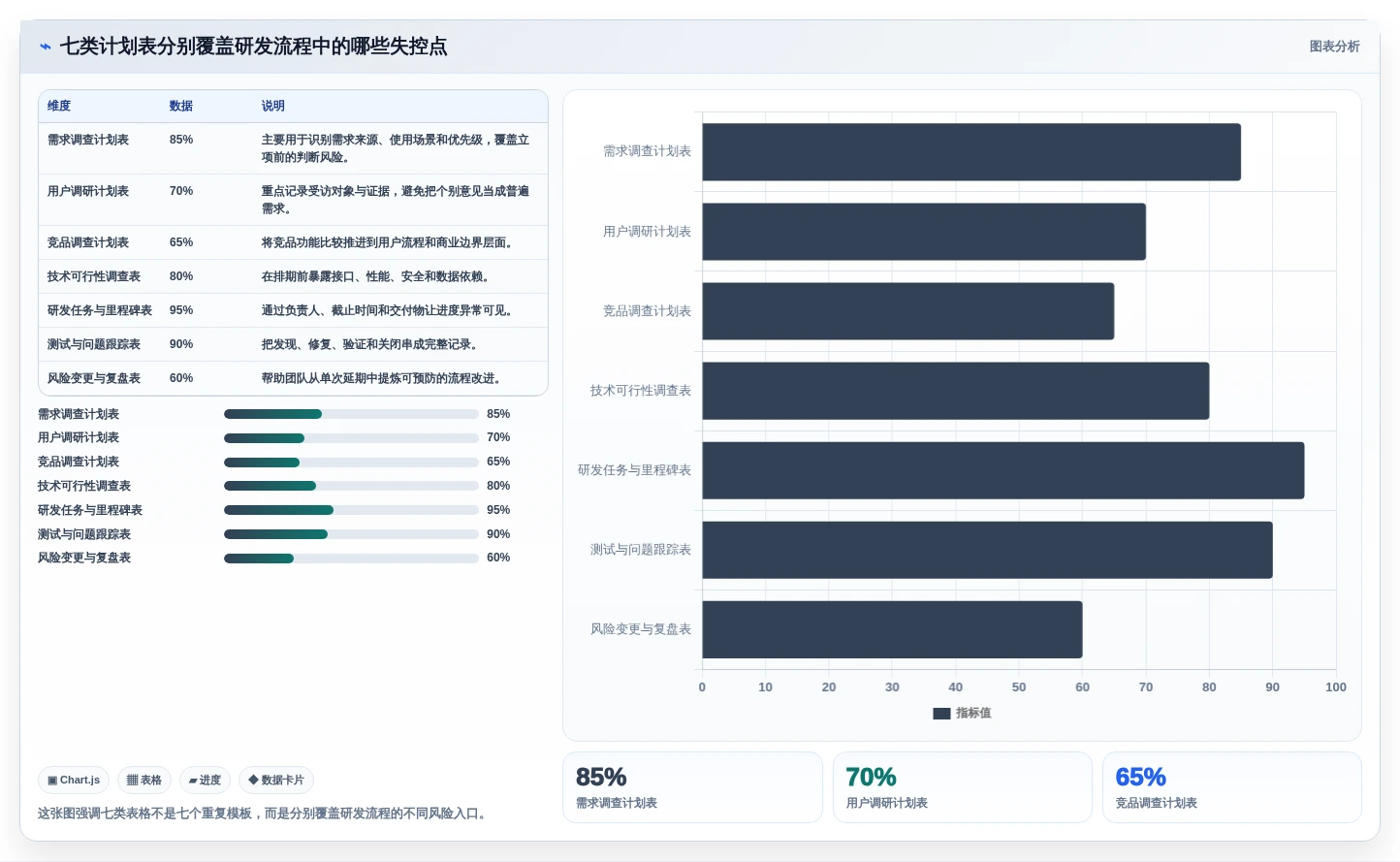The image size is (1400, 862).
Task: Click the 研发任务与里程碑表 bar in the chart
Action: point(1003,470)
